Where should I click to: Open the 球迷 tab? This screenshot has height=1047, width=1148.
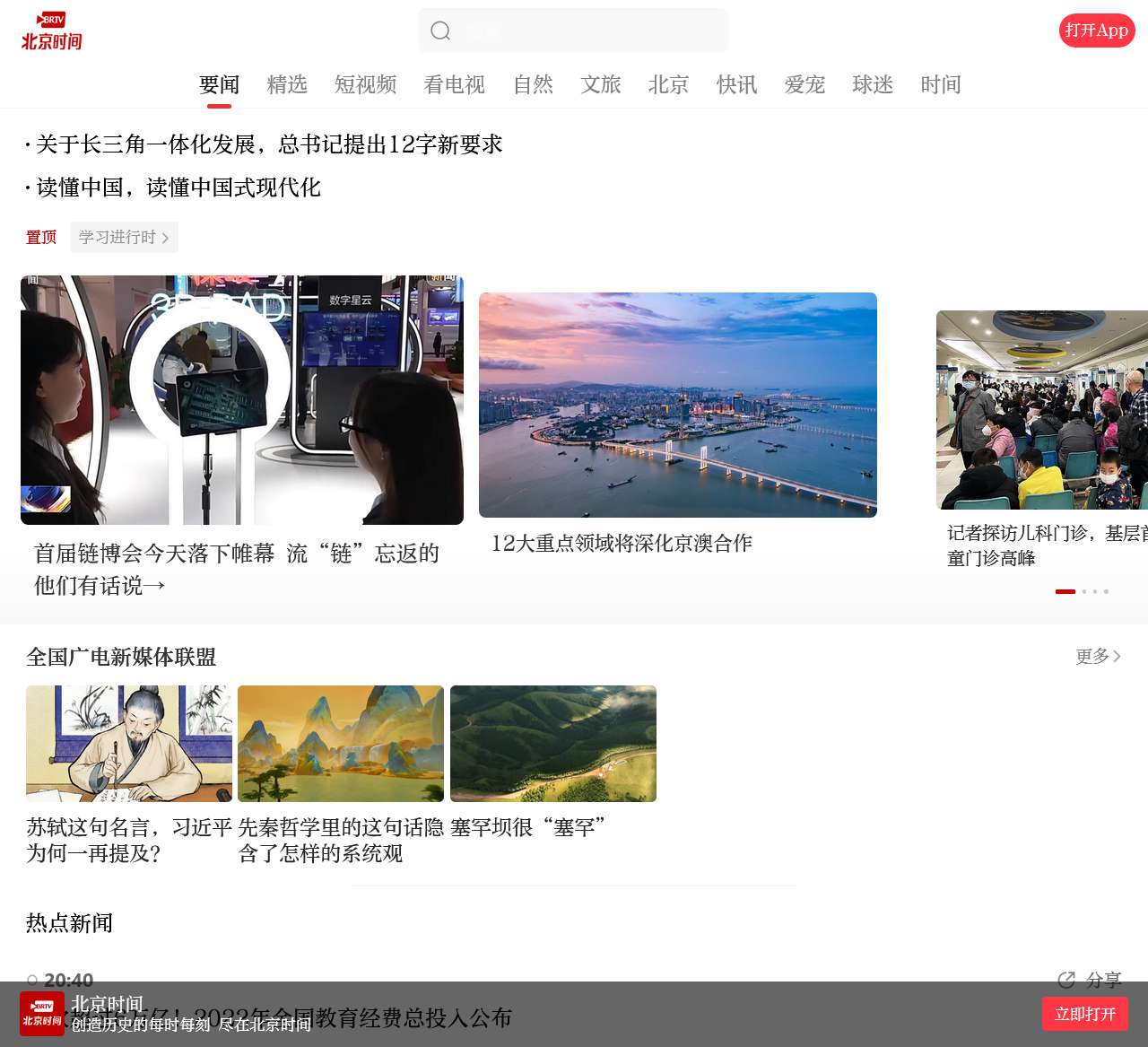click(x=873, y=84)
